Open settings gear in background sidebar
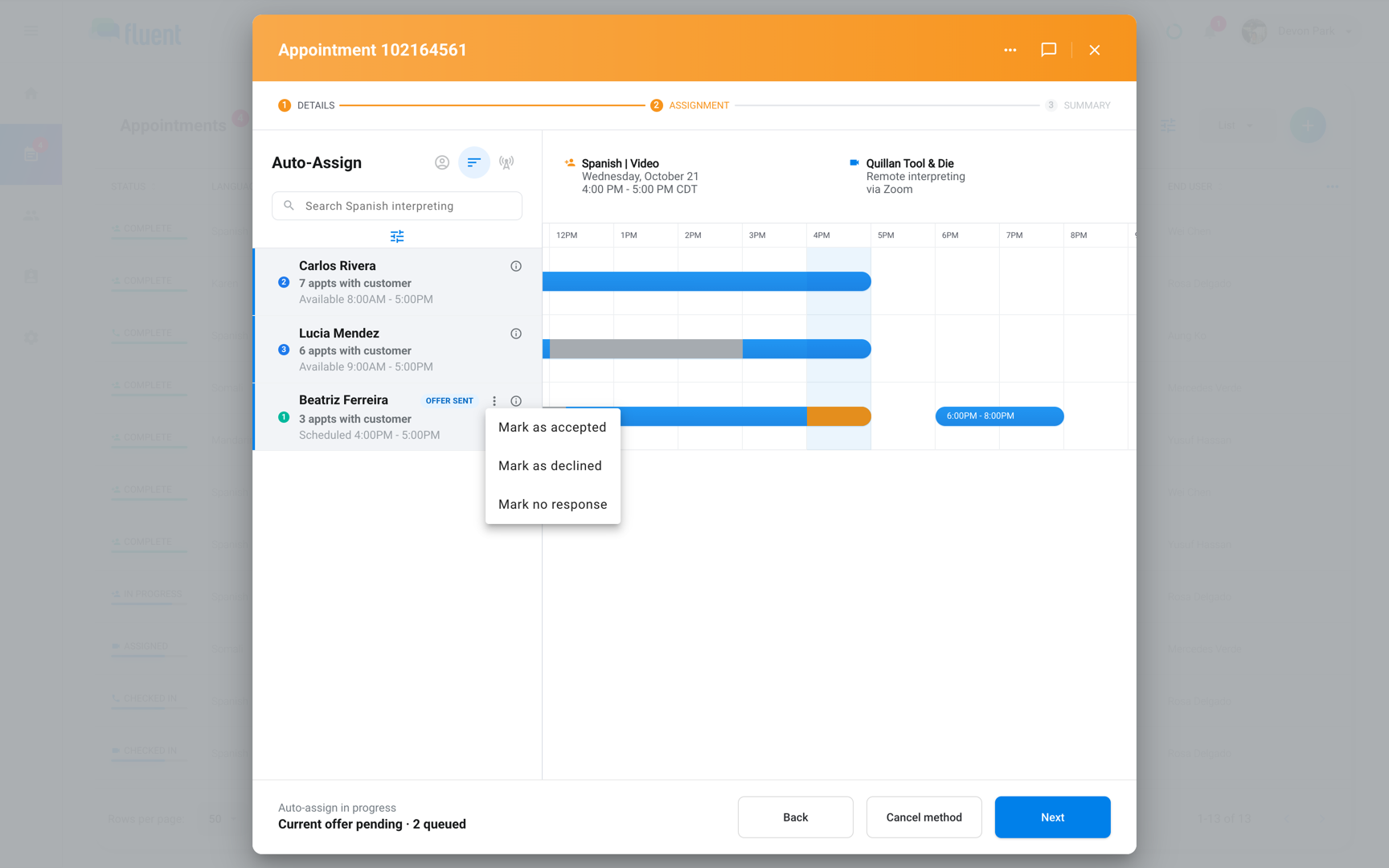 pyautogui.click(x=31, y=338)
